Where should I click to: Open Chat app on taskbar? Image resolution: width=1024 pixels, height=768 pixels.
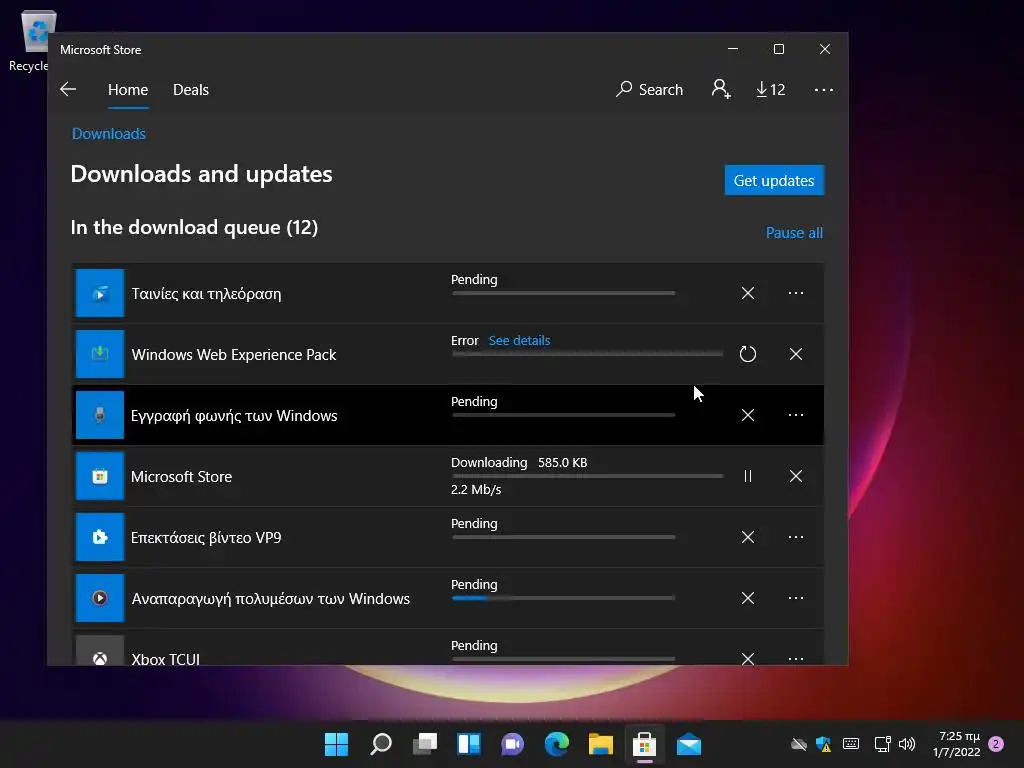pos(513,744)
